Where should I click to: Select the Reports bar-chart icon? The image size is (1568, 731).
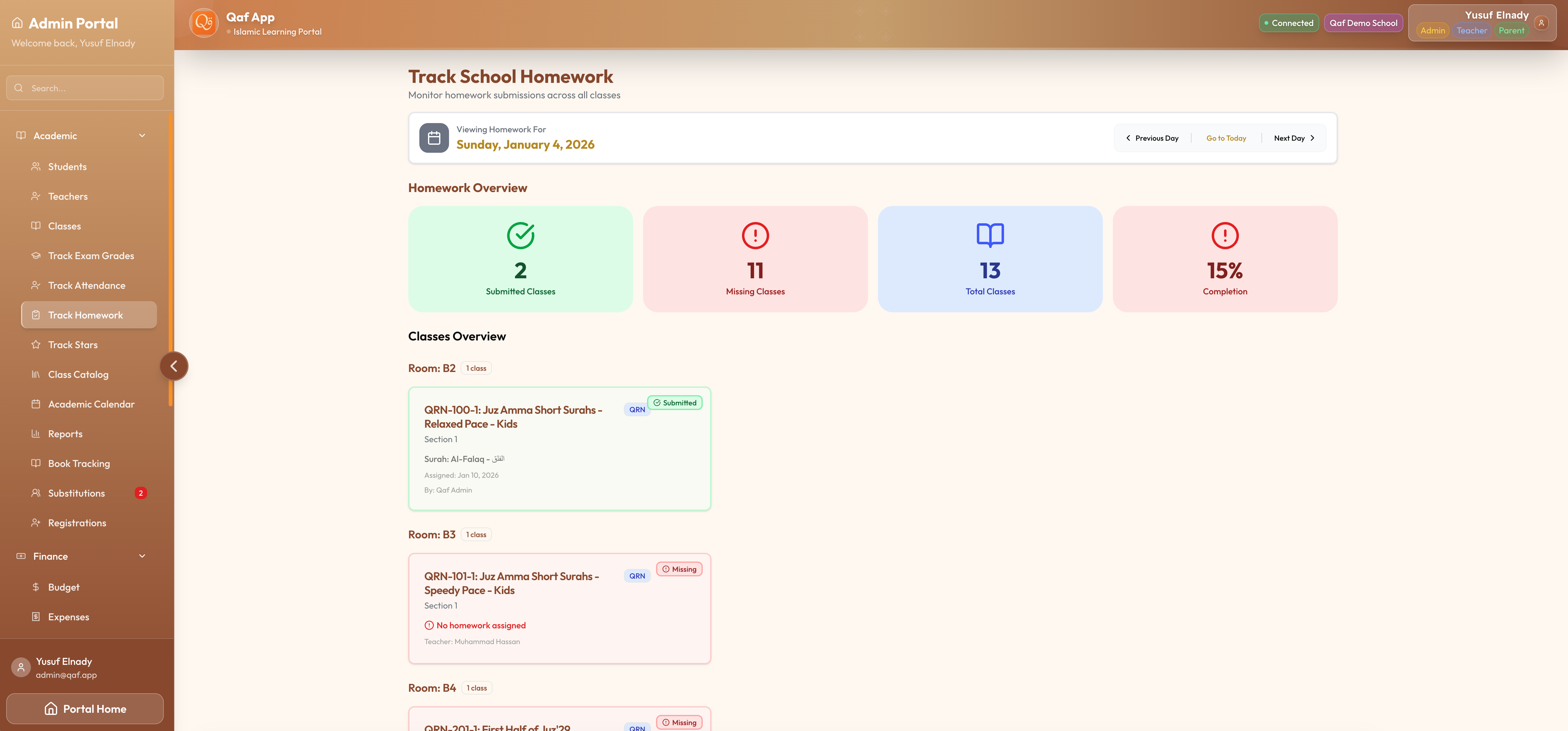pos(36,434)
